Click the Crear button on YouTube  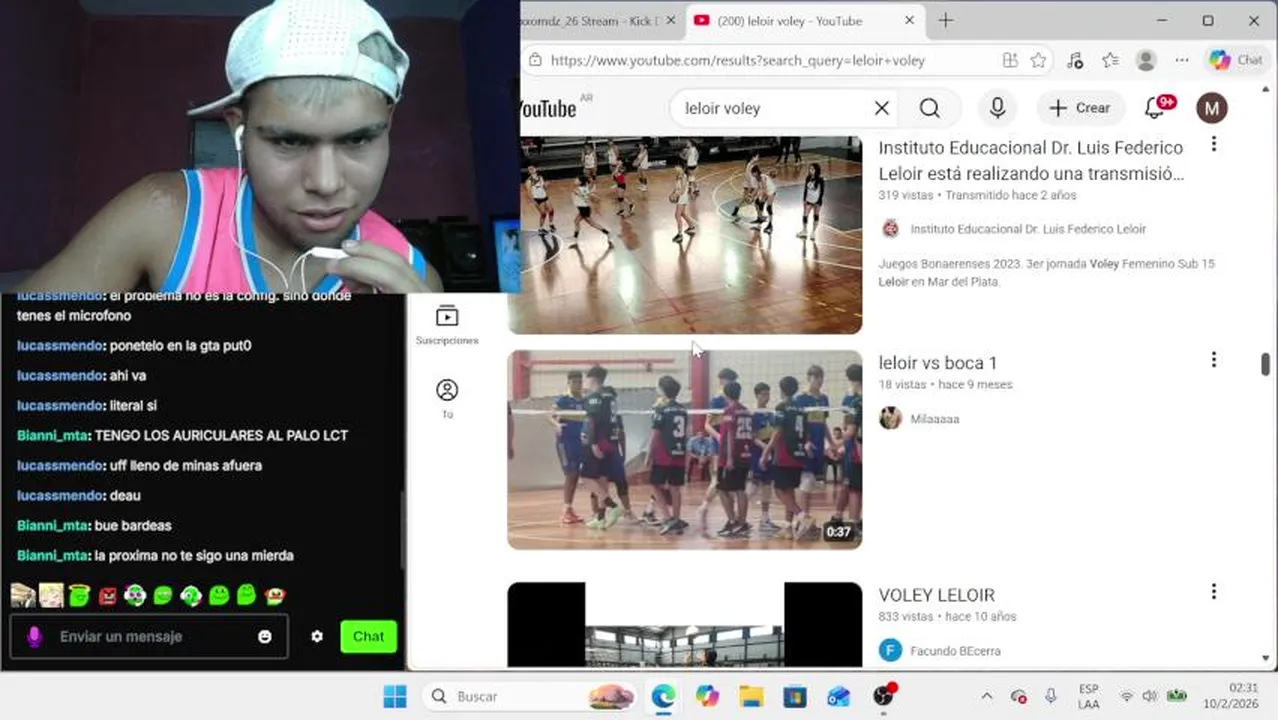coord(1079,108)
